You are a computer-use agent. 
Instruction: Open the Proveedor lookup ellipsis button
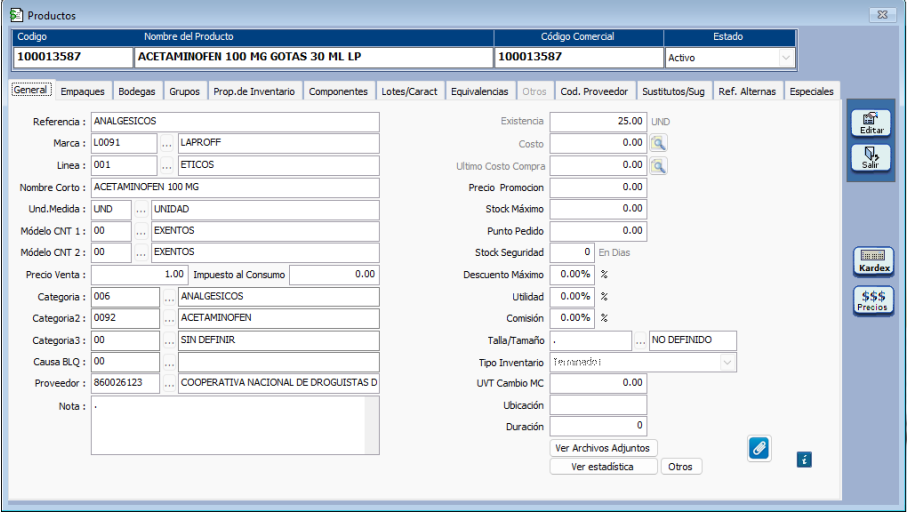click(x=169, y=383)
